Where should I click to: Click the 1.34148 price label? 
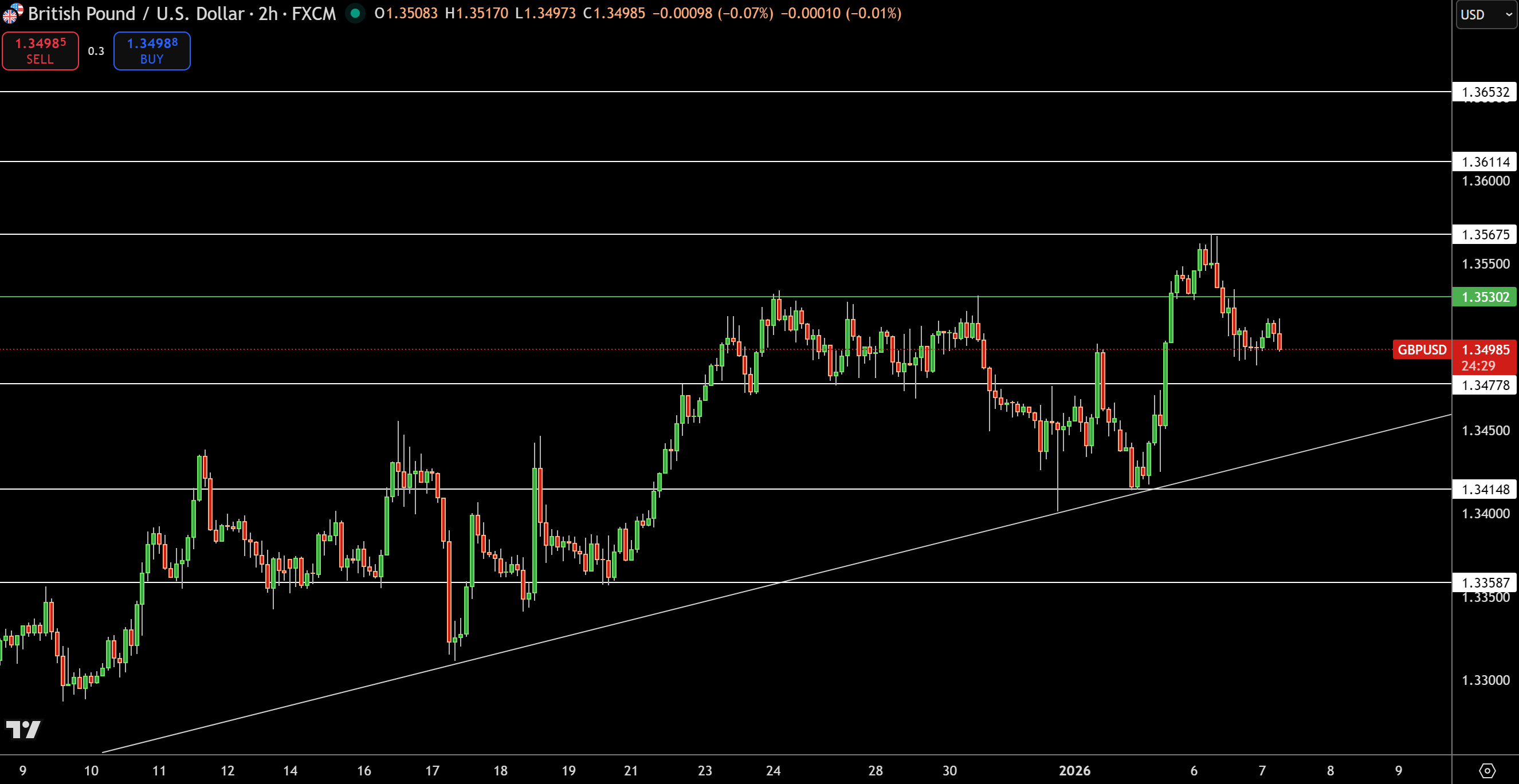(1485, 489)
